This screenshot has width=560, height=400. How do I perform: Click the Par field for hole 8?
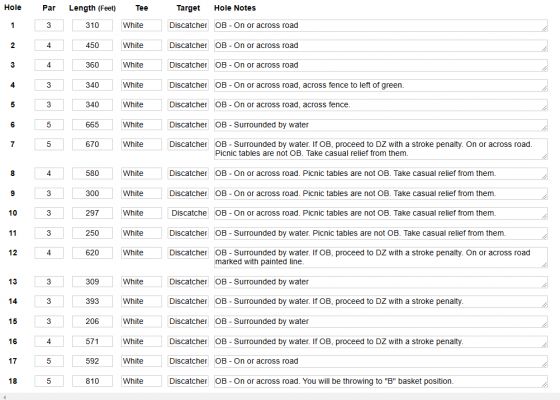[x=49, y=173]
